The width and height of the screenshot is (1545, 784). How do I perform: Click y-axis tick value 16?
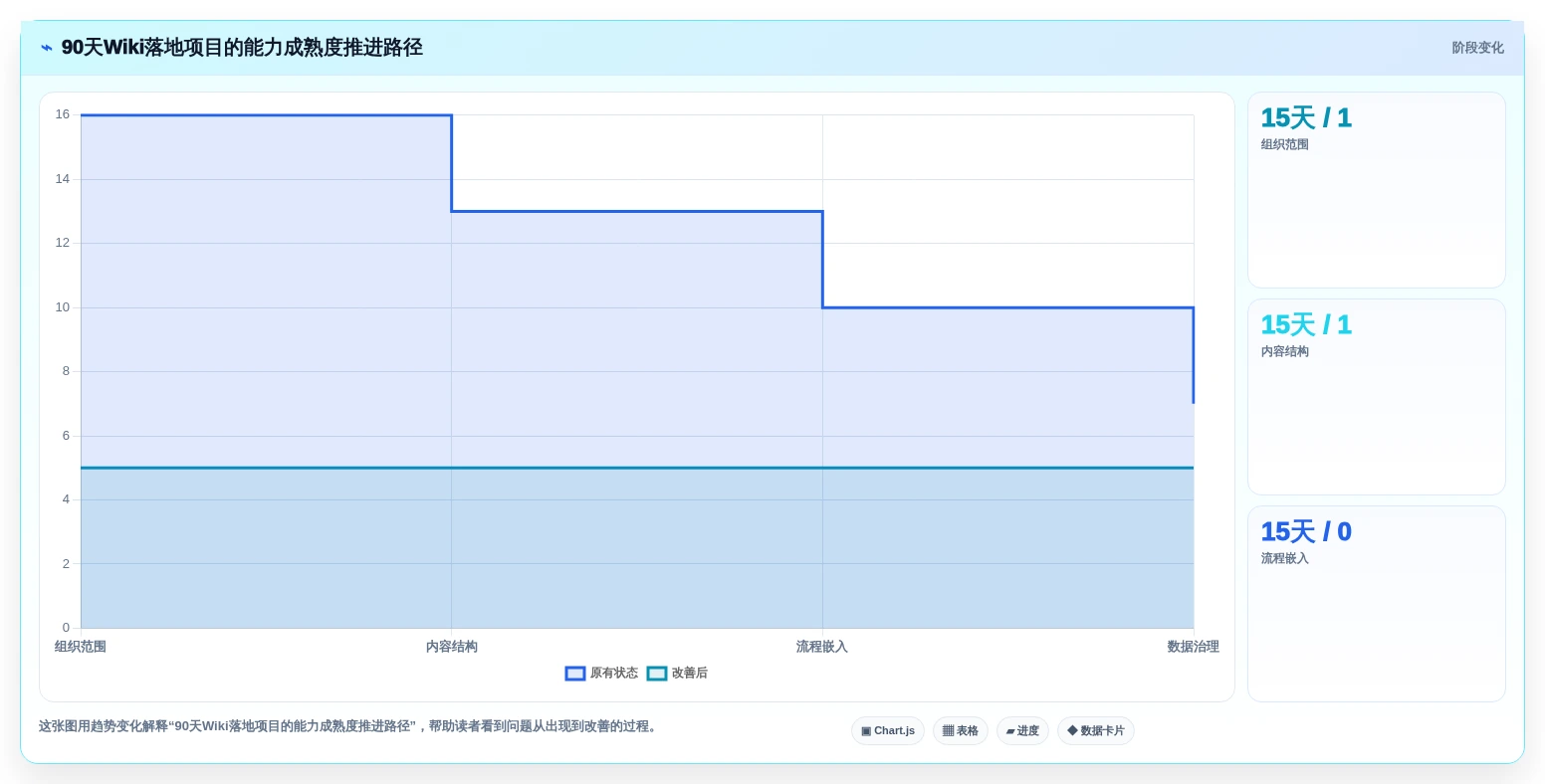click(x=63, y=114)
